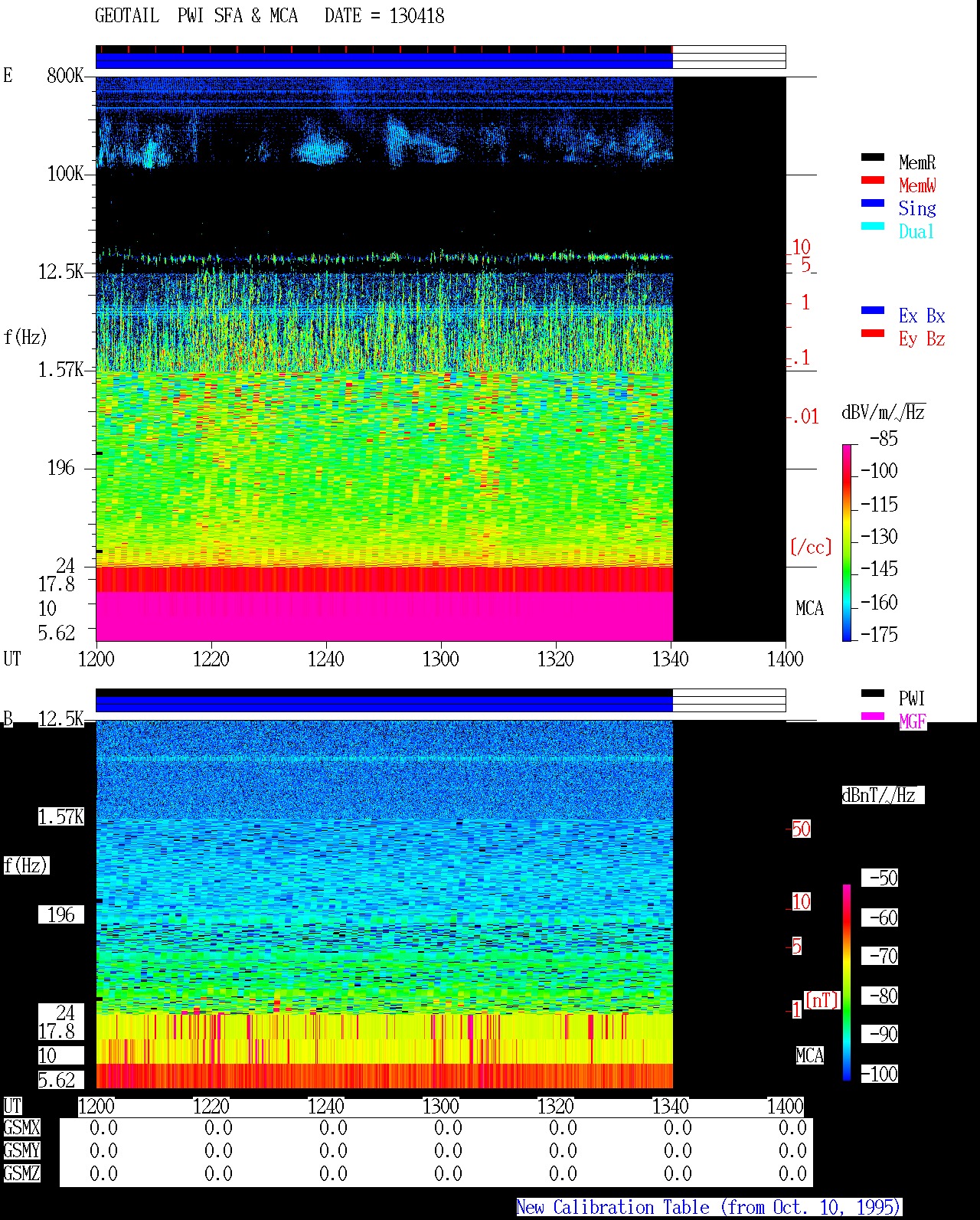Click the dBnT magnetic field color scale bar

tap(847, 983)
